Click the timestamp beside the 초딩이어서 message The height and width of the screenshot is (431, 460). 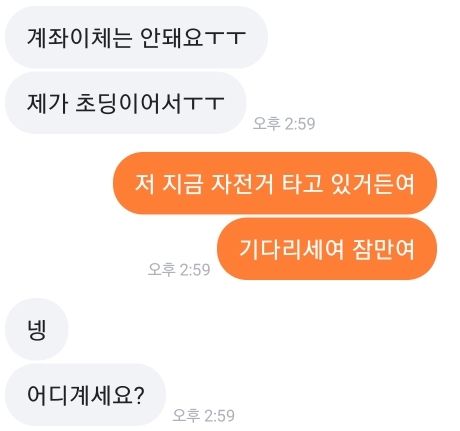(x=284, y=124)
